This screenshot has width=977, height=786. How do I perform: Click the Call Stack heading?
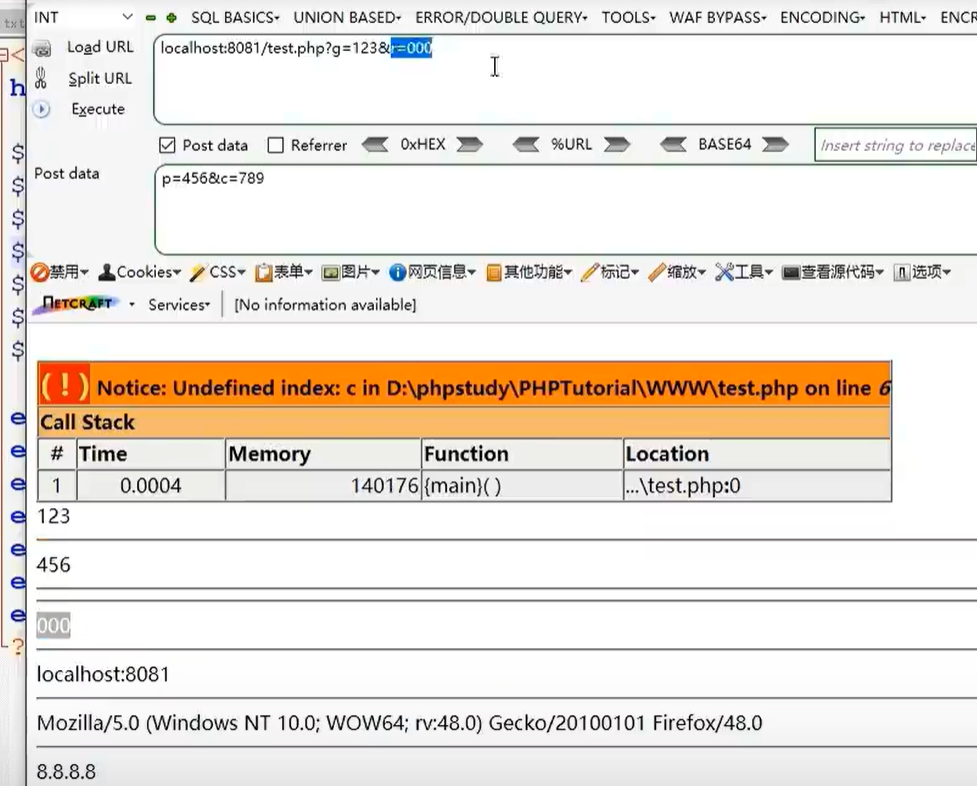(x=88, y=423)
